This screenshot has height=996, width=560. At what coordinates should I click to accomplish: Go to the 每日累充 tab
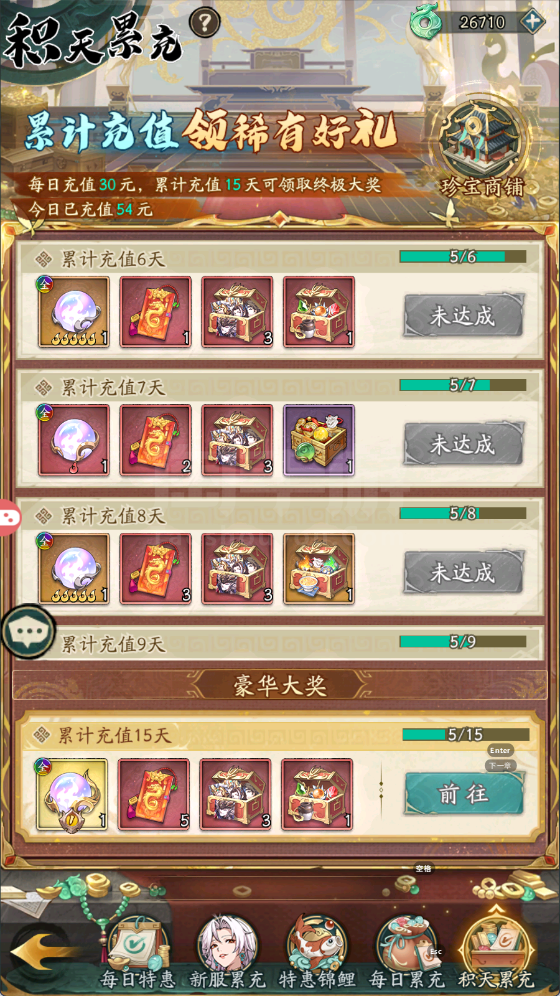click(x=408, y=952)
